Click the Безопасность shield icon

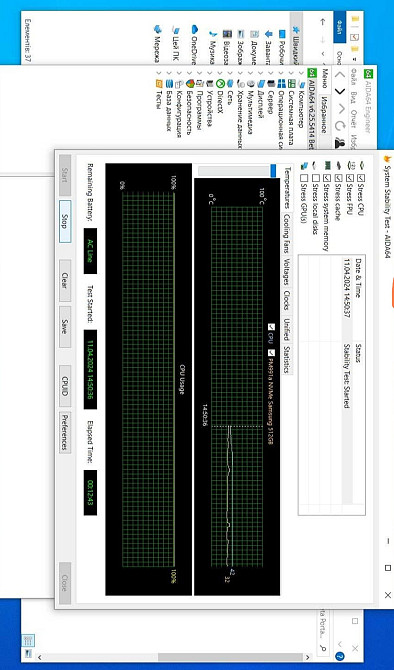click(x=190, y=83)
